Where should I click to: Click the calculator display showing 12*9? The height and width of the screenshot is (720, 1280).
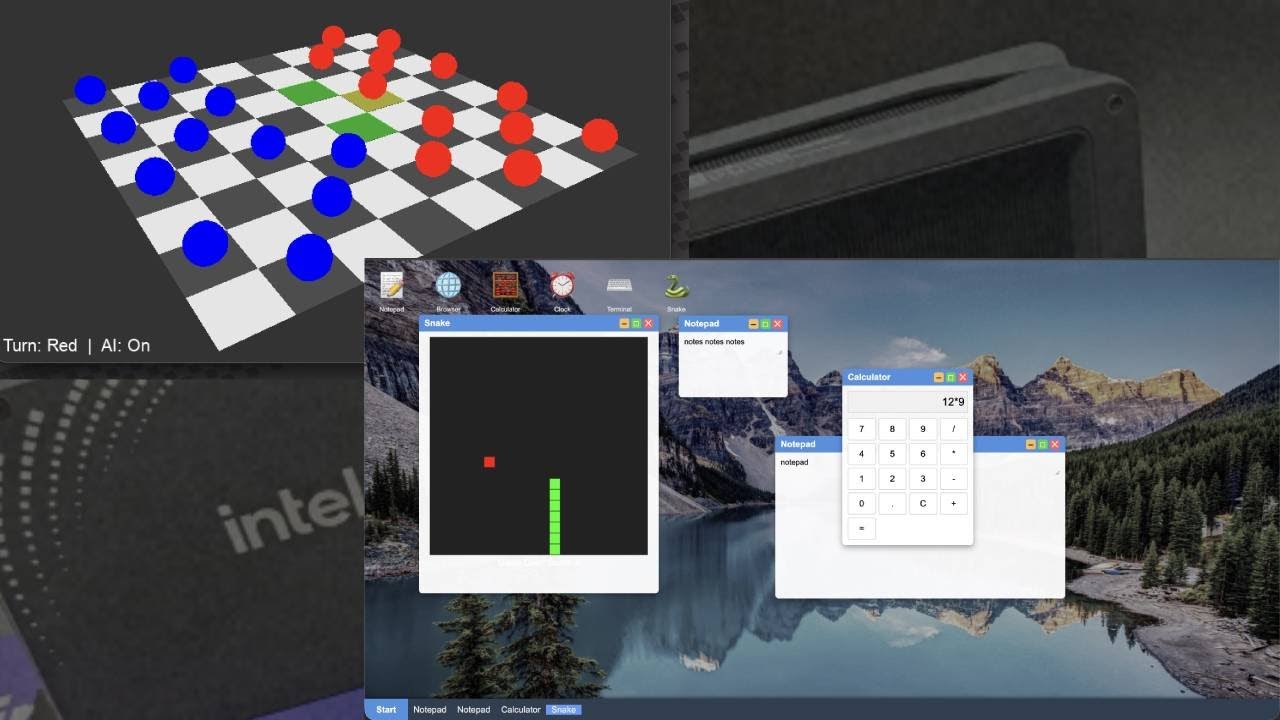click(x=908, y=402)
